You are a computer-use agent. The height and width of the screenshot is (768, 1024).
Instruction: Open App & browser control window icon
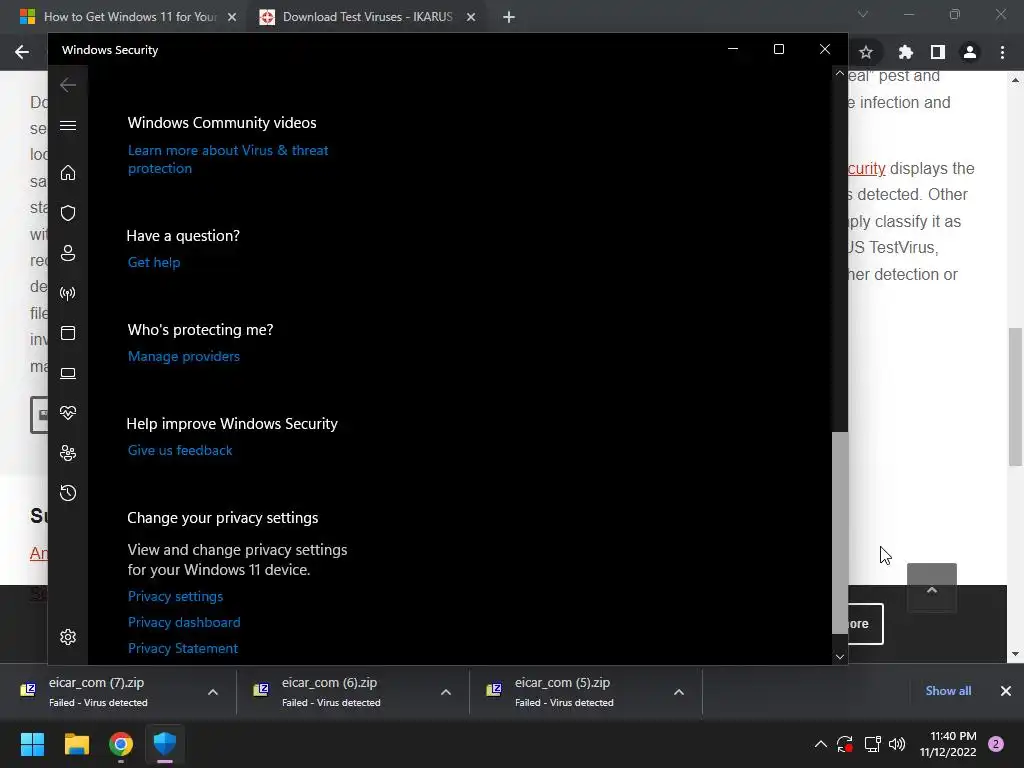pos(68,333)
